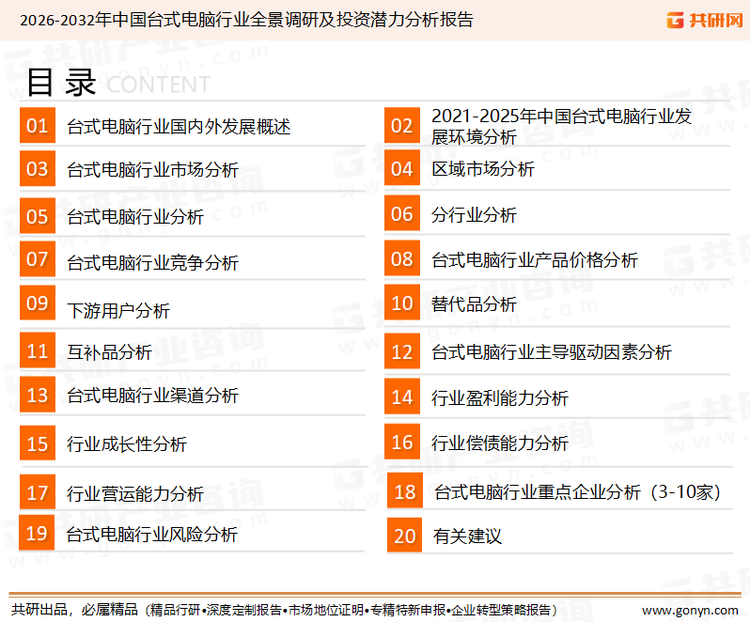Click the orange 01 number box
The image size is (750, 622).
pyautogui.click(x=37, y=125)
